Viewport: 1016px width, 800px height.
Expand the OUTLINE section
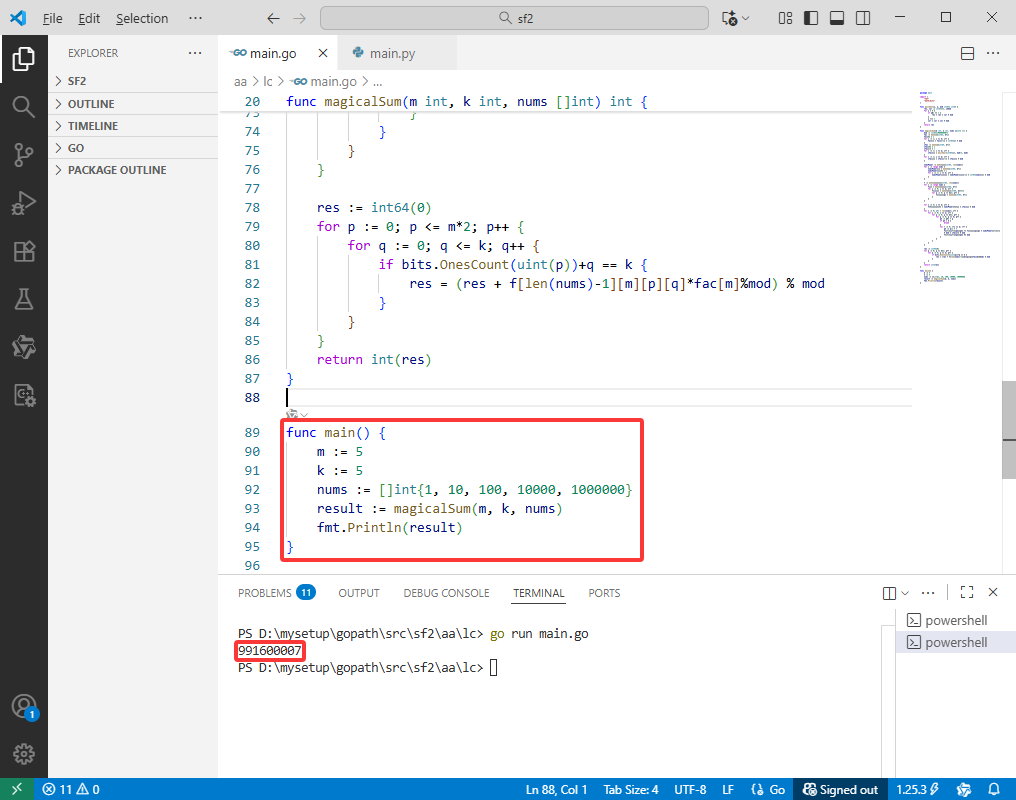tap(133, 104)
